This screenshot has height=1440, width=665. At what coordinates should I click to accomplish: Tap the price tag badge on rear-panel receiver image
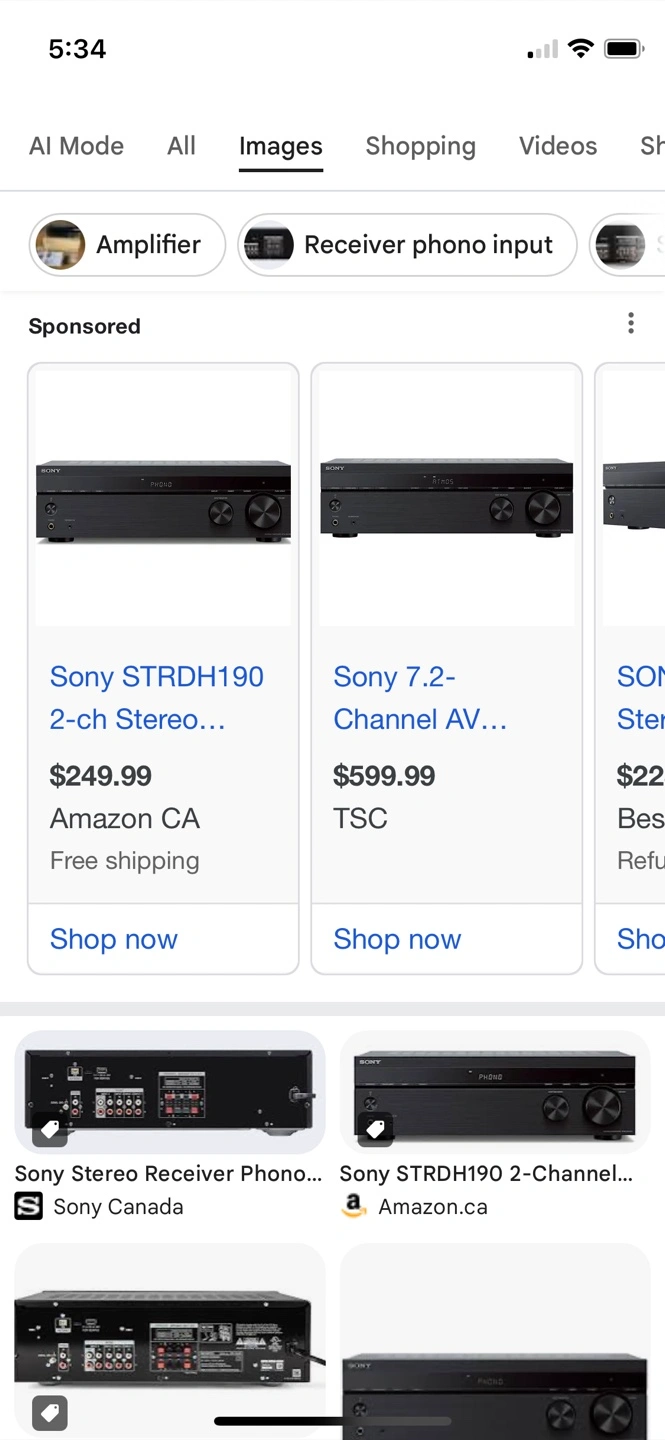50,1130
